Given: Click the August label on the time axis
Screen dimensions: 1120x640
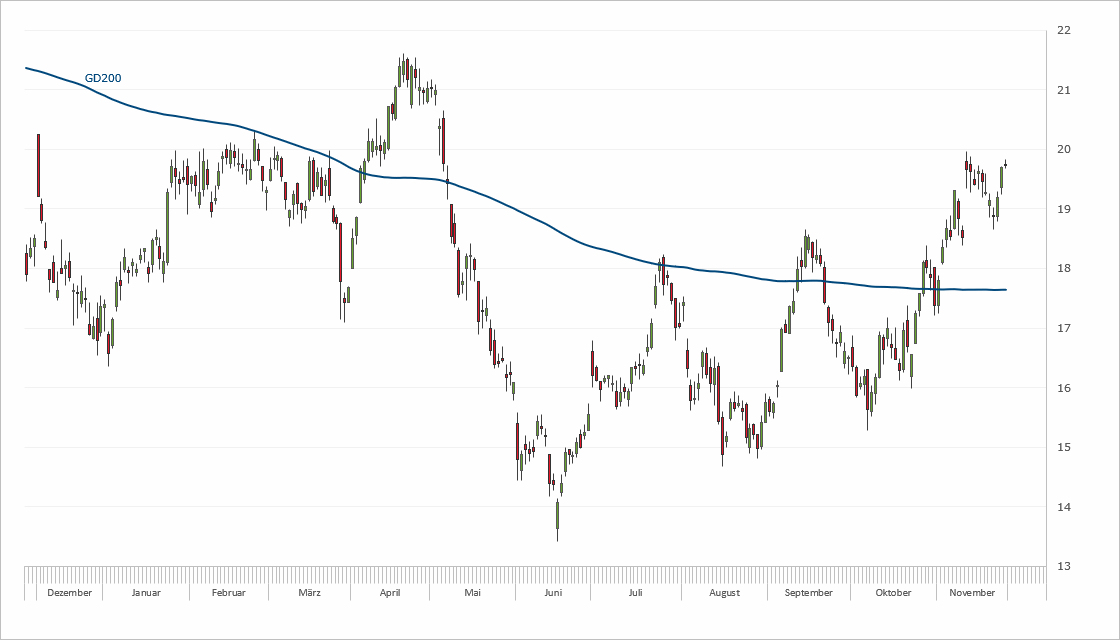Looking at the screenshot, I should point(724,593).
